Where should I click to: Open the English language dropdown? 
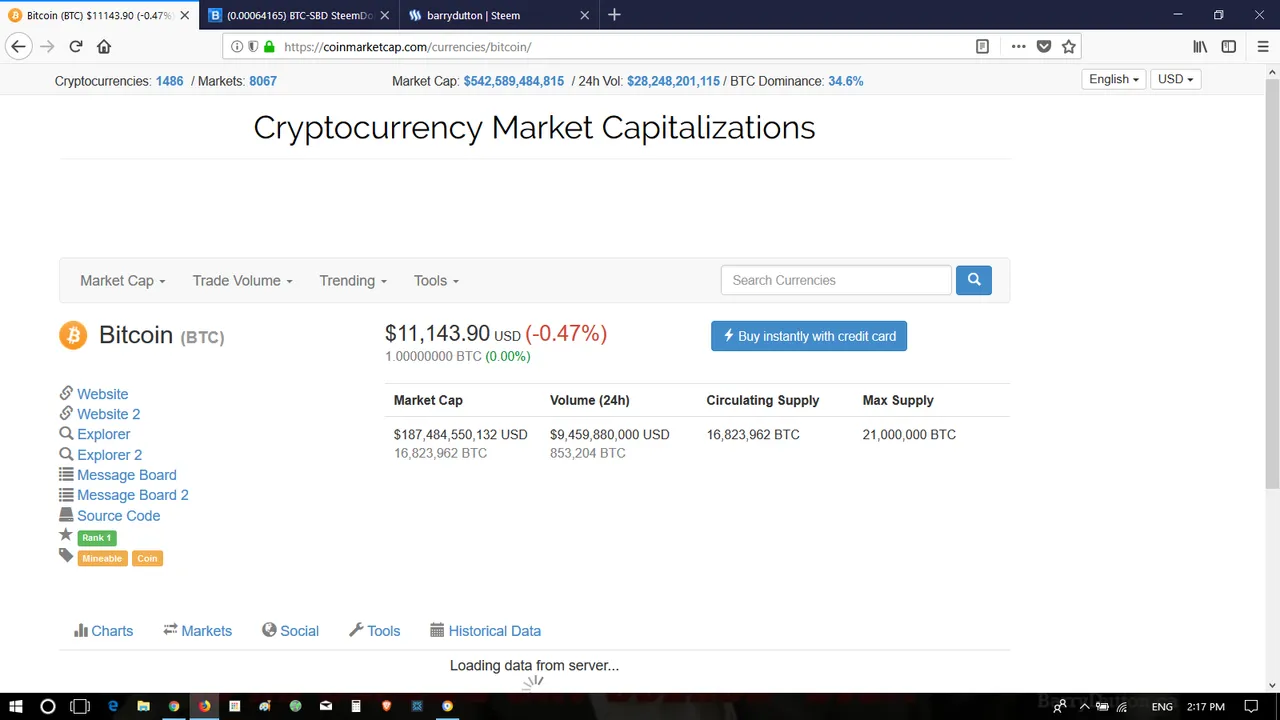tap(1114, 79)
